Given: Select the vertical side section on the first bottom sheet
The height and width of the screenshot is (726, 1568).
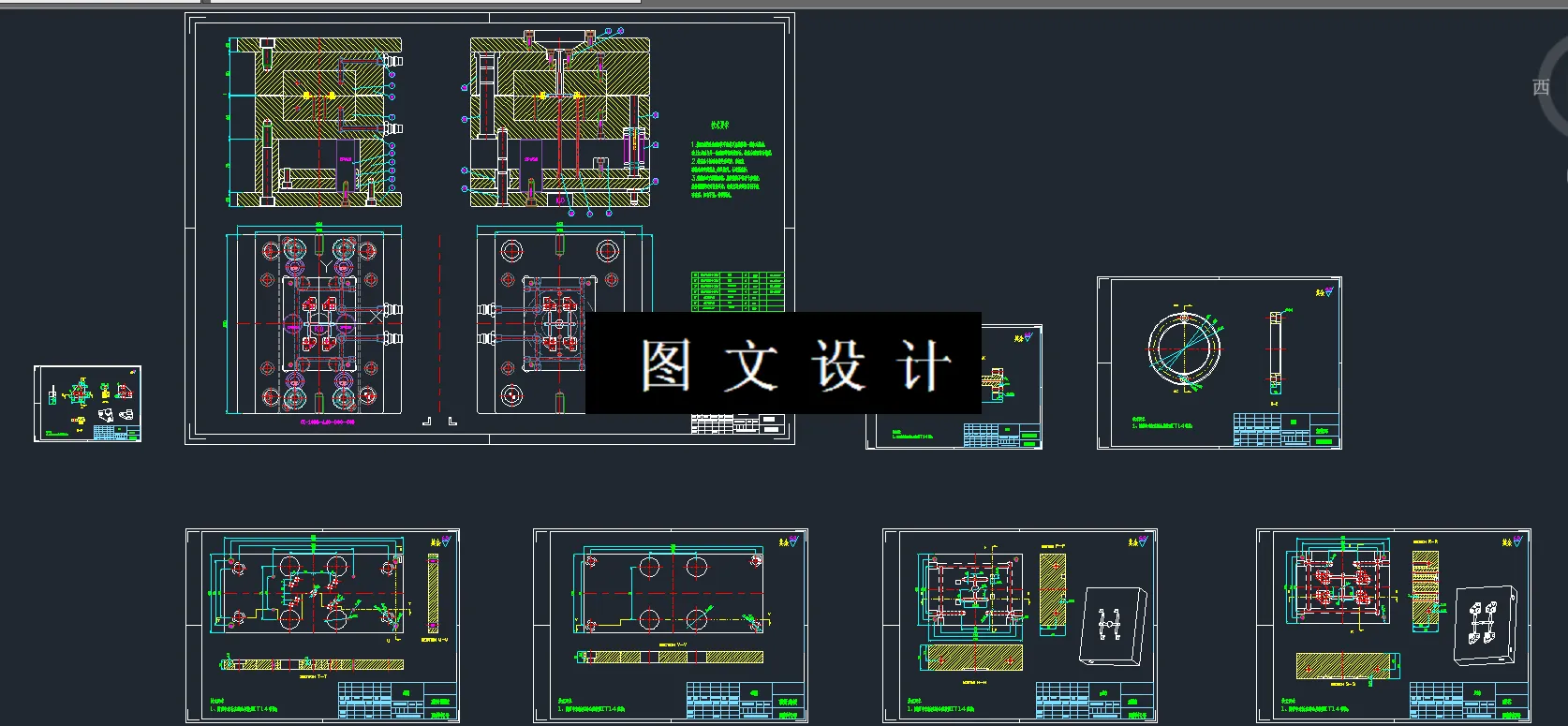Looking at the screenshot, I should 433,594.
